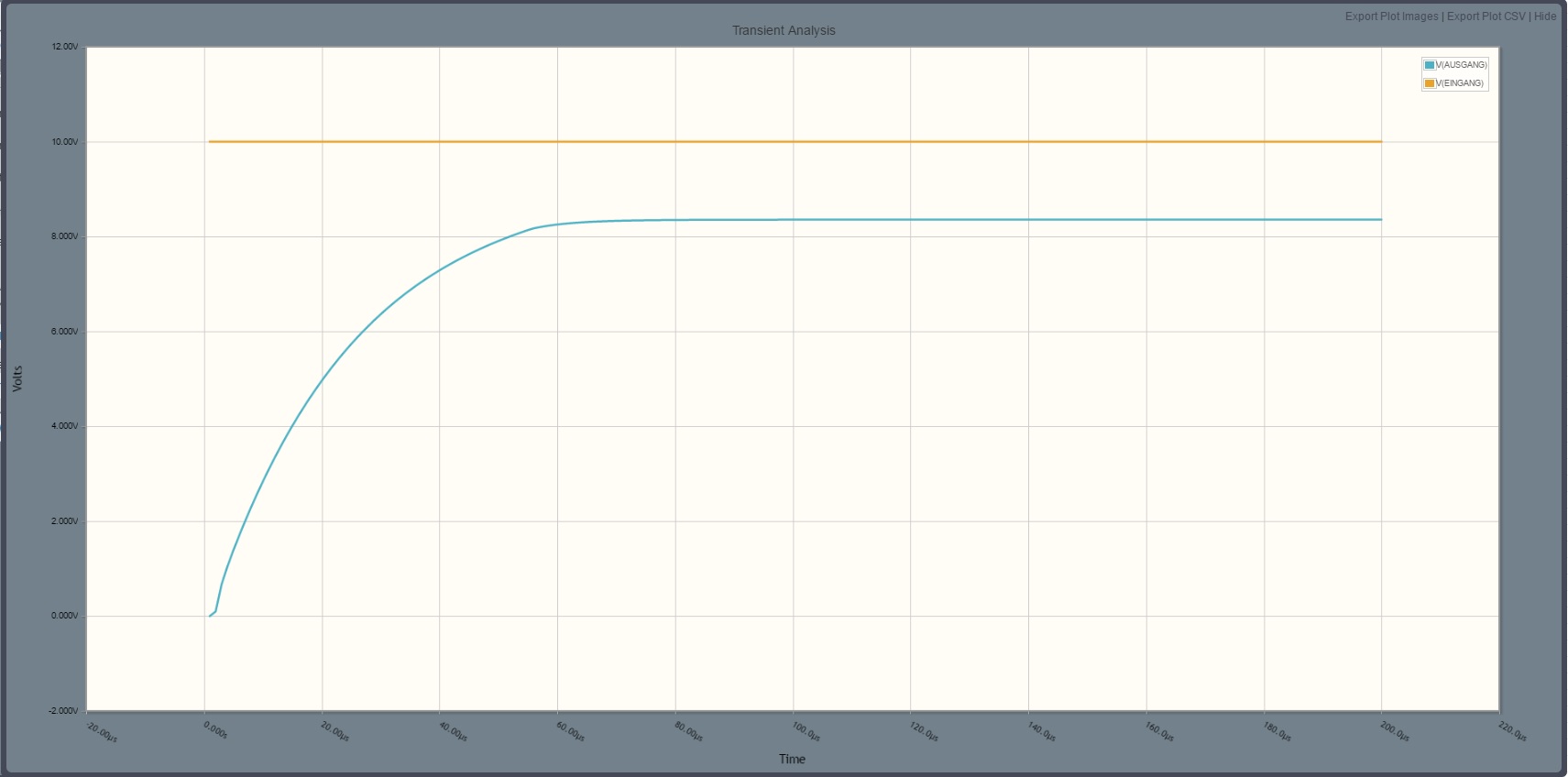The height and width of the screenshot is (777, 1568).
Task: Click the 220.0µs x-axis tick label
Action: 1512,731
